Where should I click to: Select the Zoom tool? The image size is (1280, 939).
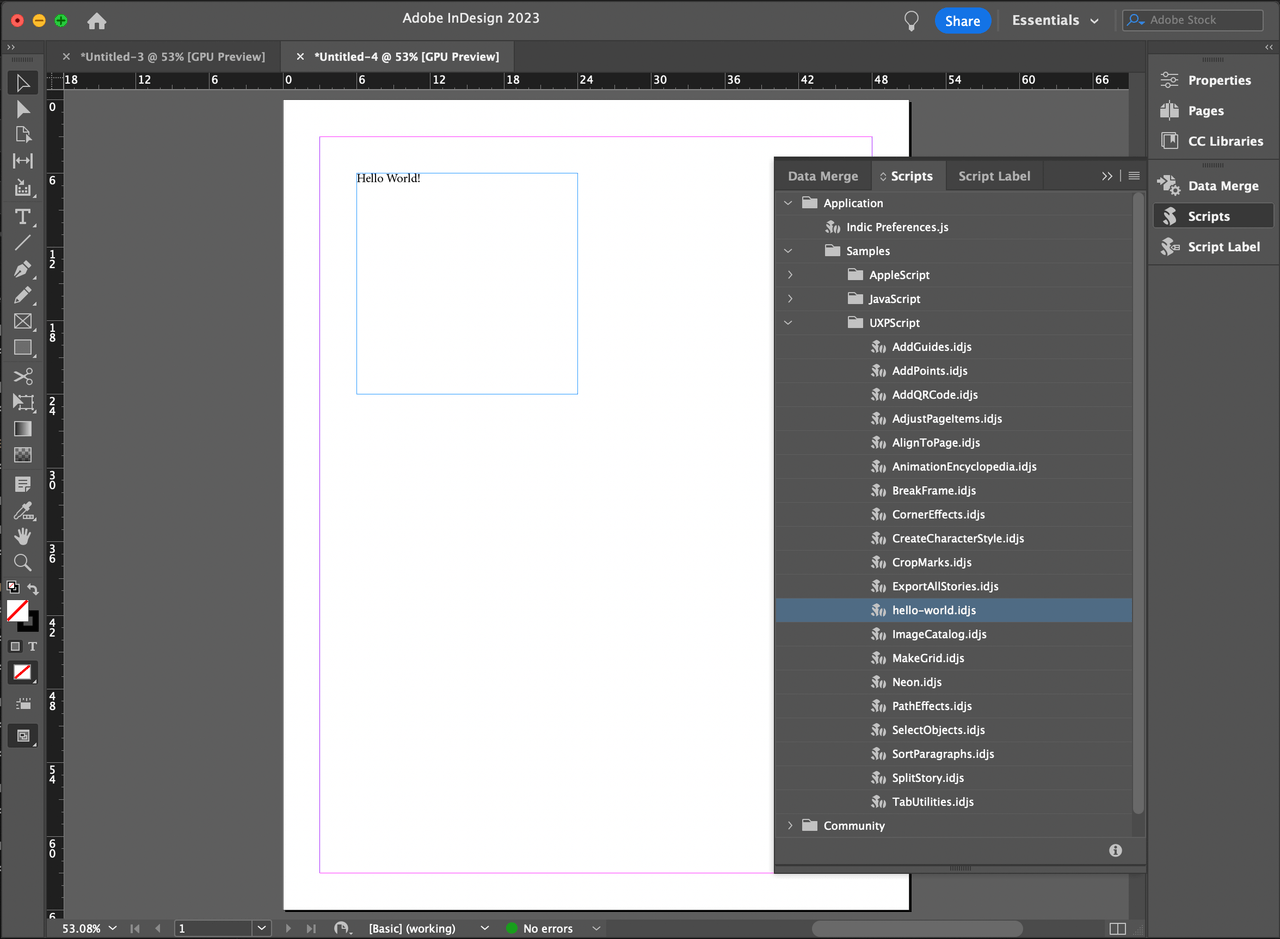click(23, 563)
